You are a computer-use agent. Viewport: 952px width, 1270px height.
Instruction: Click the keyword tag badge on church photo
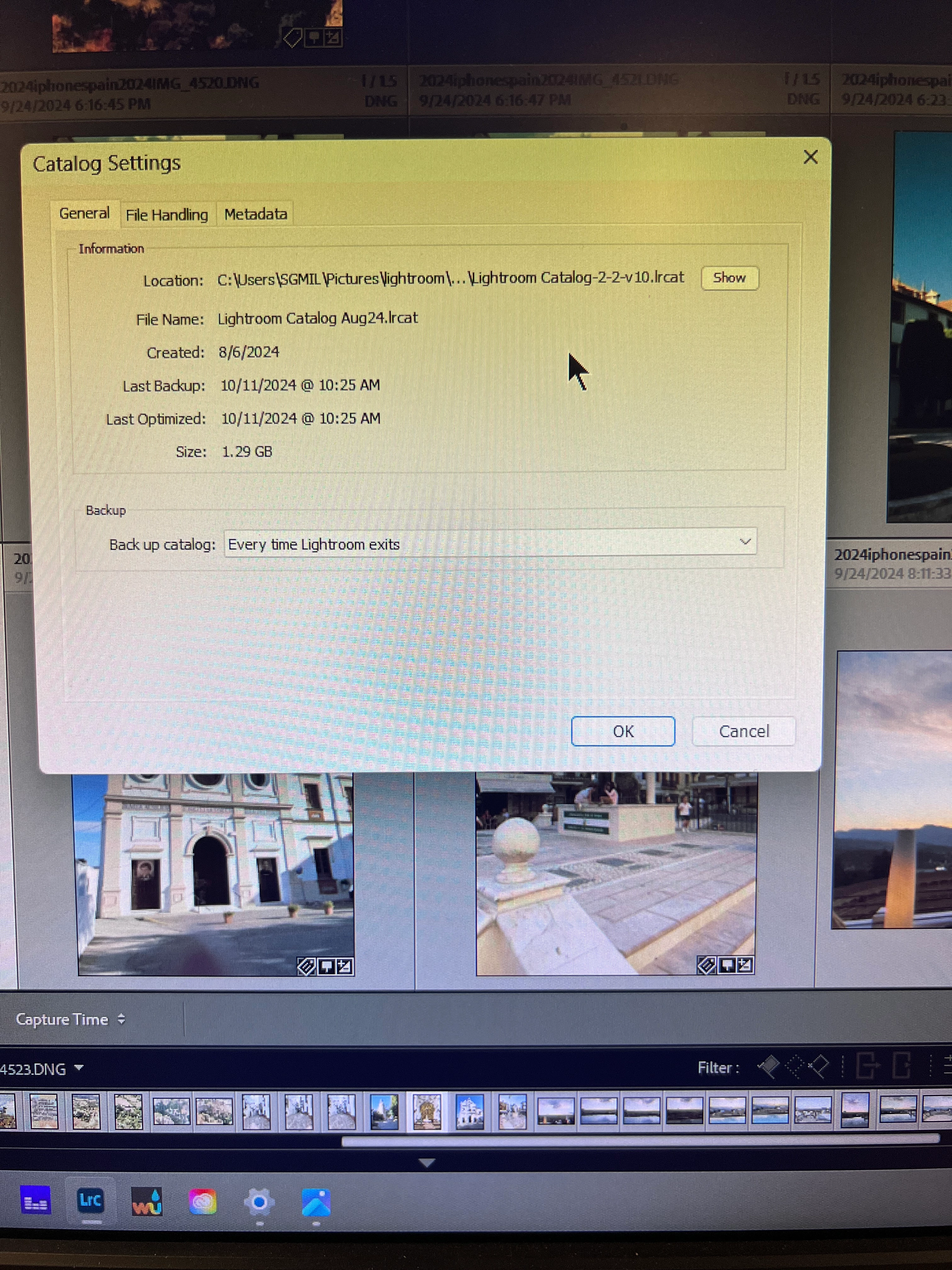pos(306,967)
